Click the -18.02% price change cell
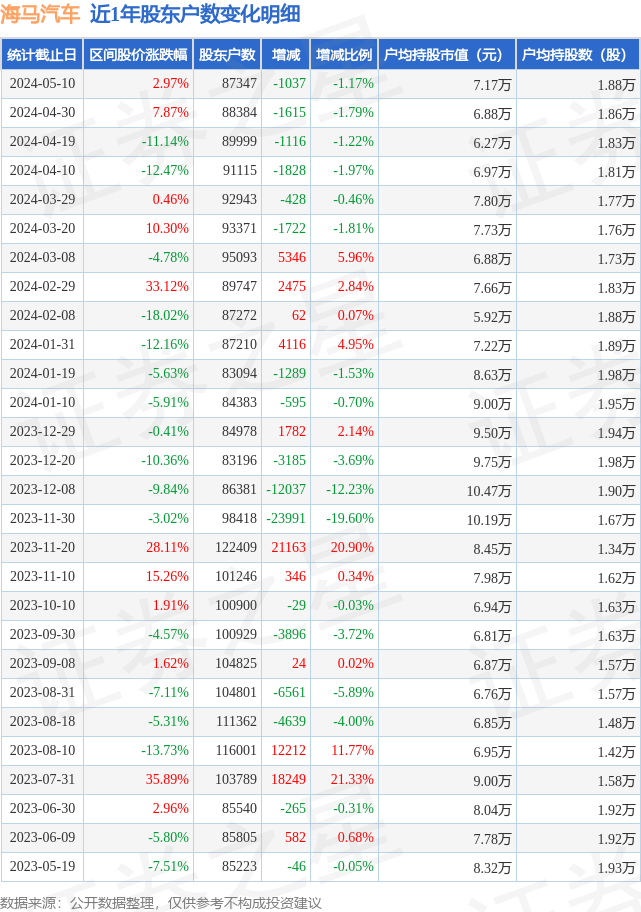641x912 pixels. point(164,317)
